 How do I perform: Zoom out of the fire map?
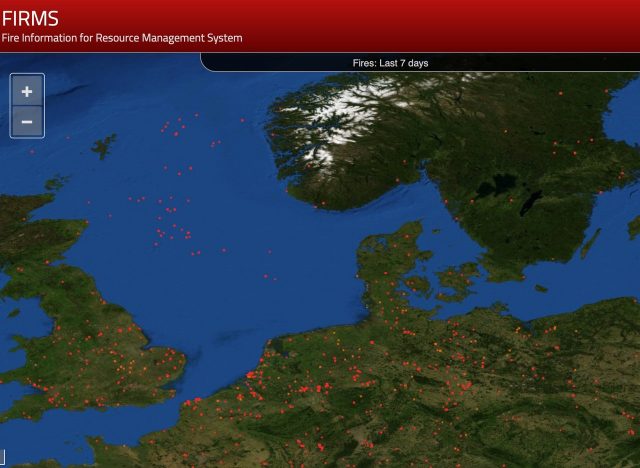[27, 122]
